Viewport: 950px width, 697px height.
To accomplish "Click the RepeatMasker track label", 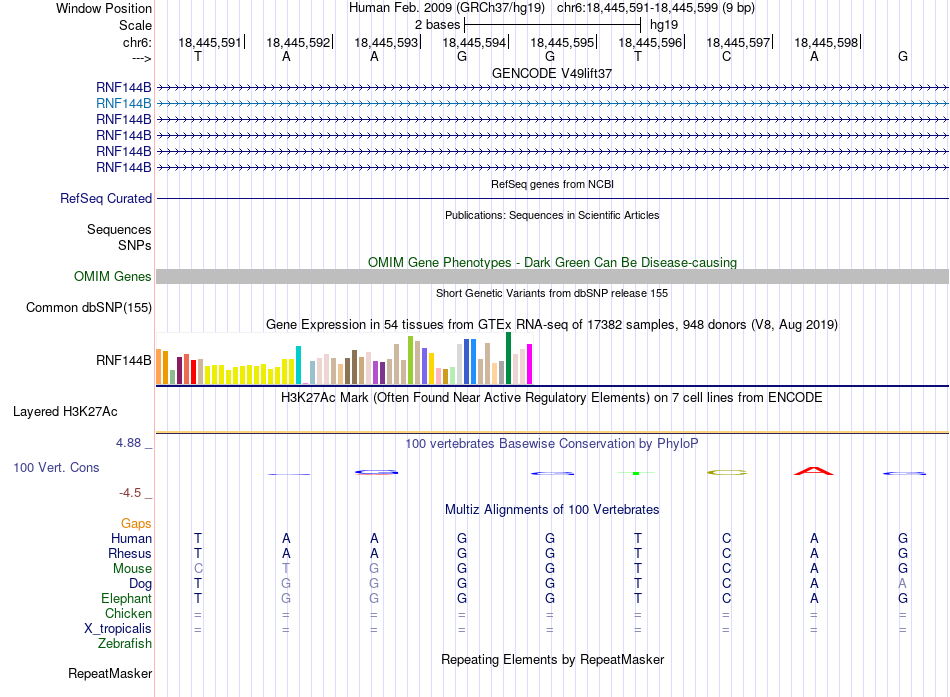I will point(110,673).
